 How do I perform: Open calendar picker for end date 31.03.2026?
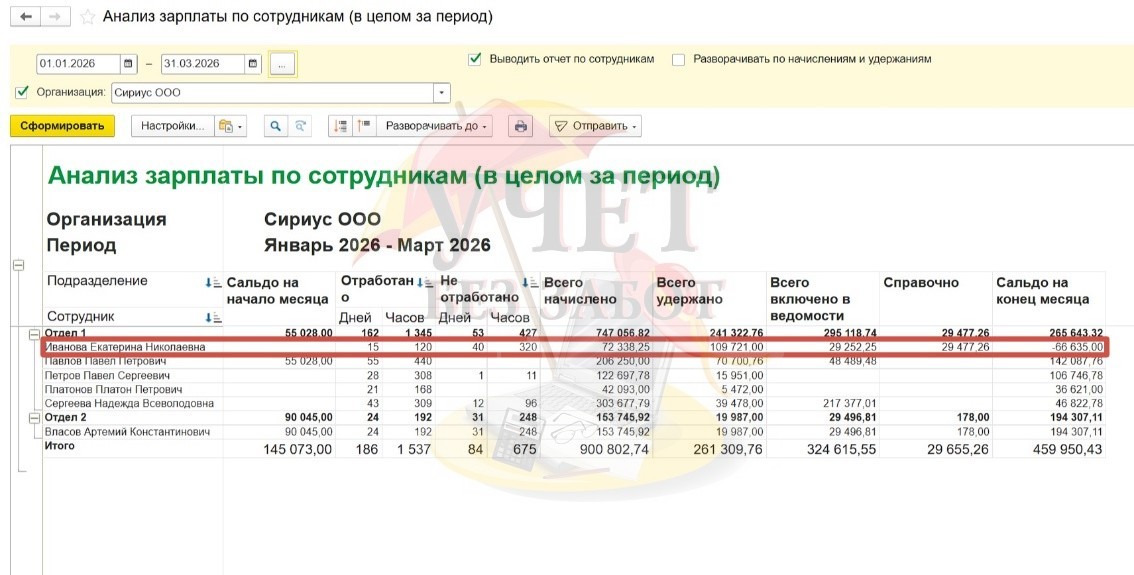coord(253,64)
